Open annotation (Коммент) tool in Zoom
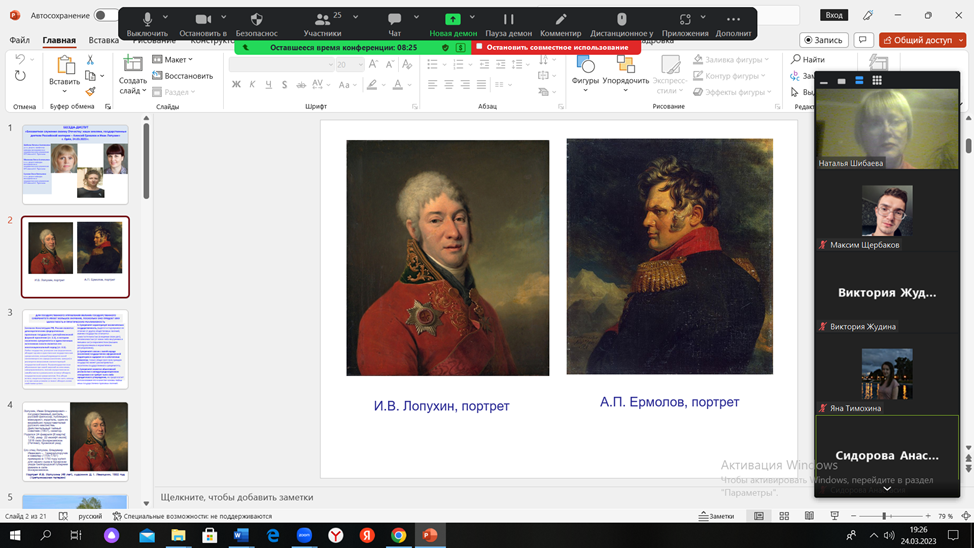974x548 pixels. pyautogui.click(x=560, y=21)
